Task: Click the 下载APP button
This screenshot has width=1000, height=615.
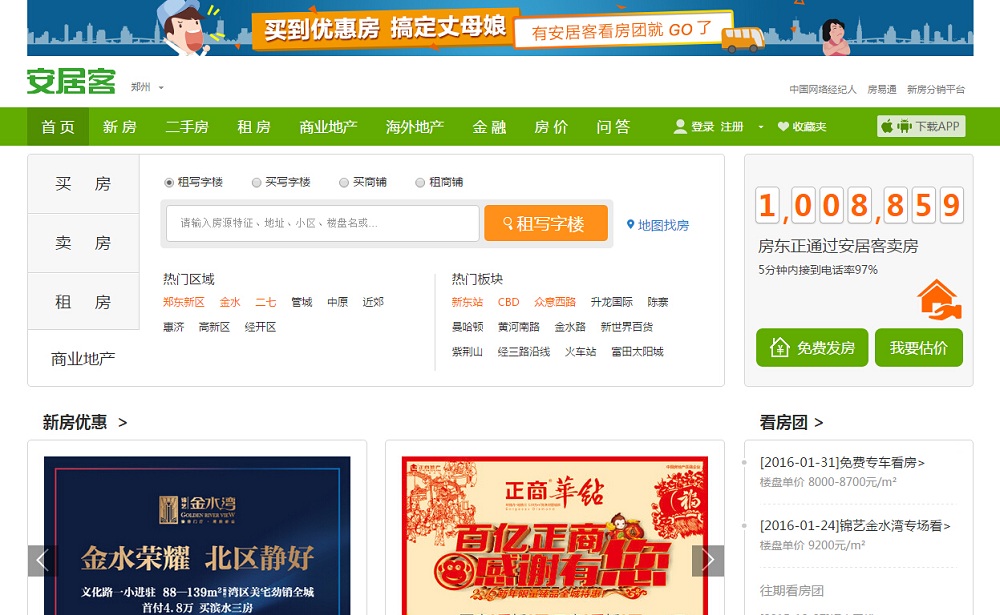Action: coord(921,126)
